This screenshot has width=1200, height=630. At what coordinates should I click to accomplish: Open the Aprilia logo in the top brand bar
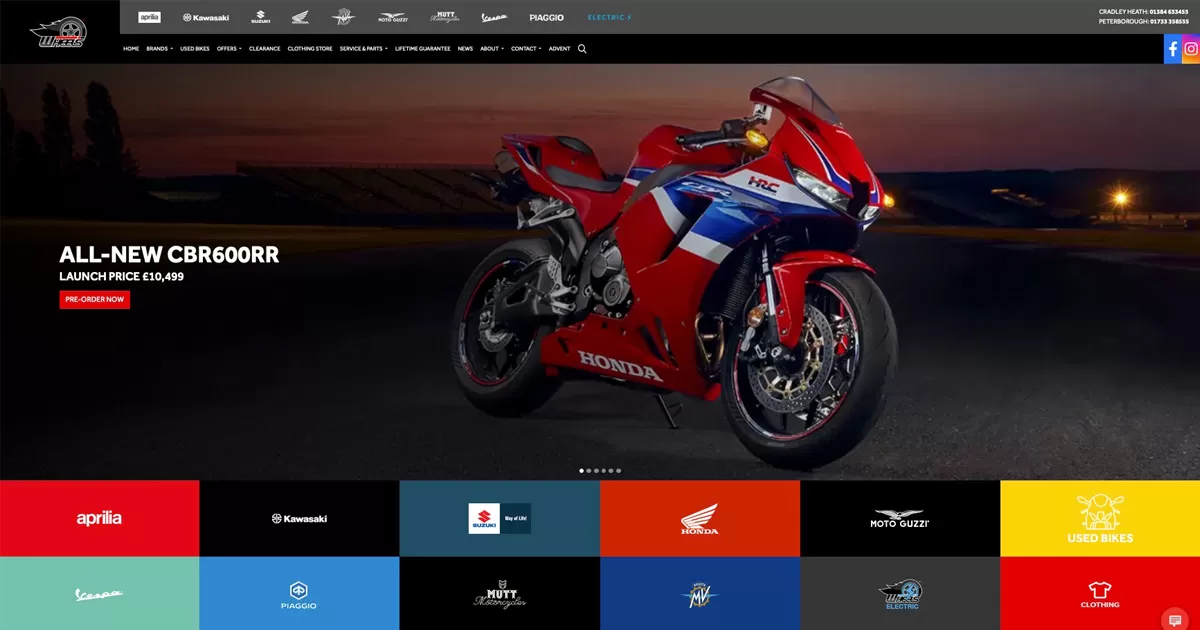(x=149, y=17)
